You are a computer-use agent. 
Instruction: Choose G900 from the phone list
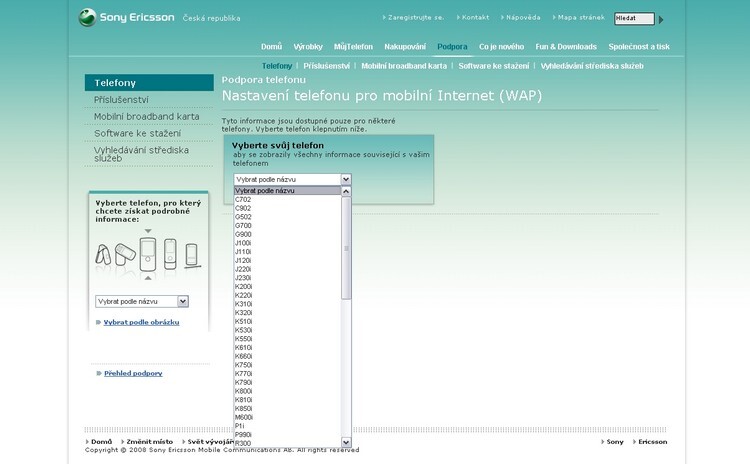tap(287, 234)
